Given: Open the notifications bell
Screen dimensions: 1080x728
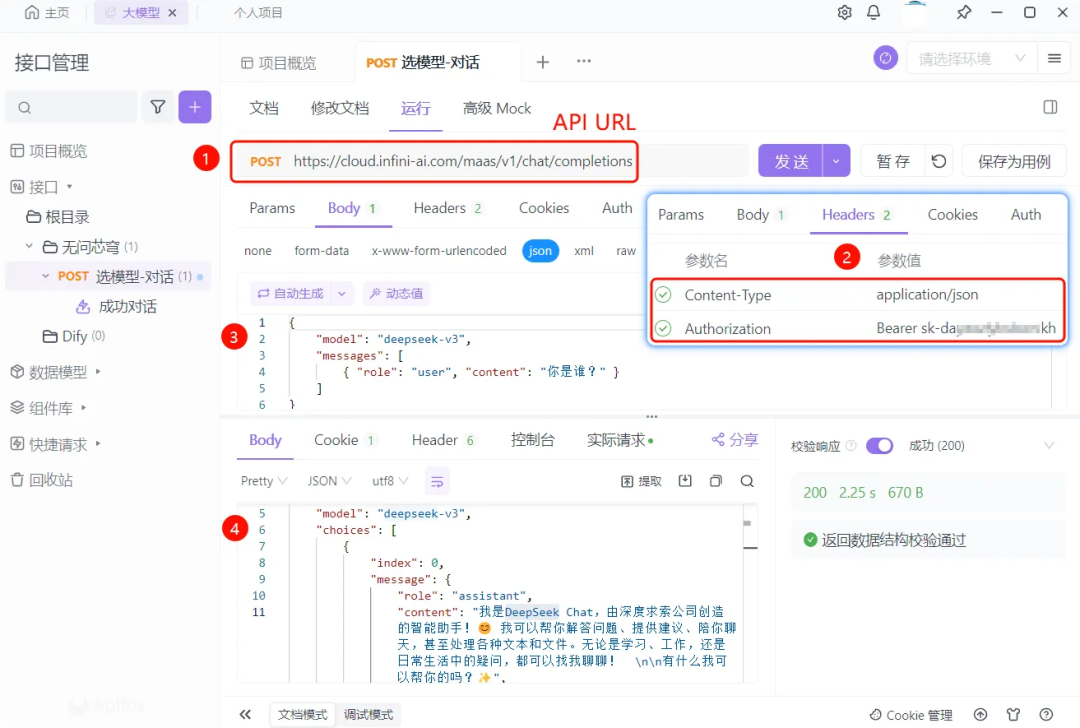Looking at the screenshot, I should pos(873,12).
